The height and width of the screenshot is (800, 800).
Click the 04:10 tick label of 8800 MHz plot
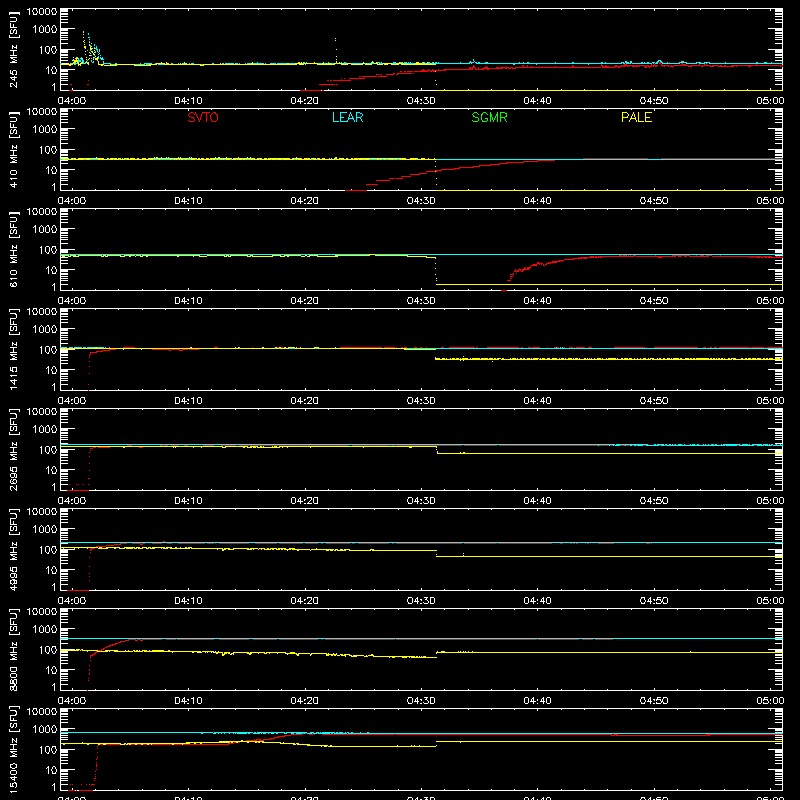pyautogui.click(x=188, y=701)
